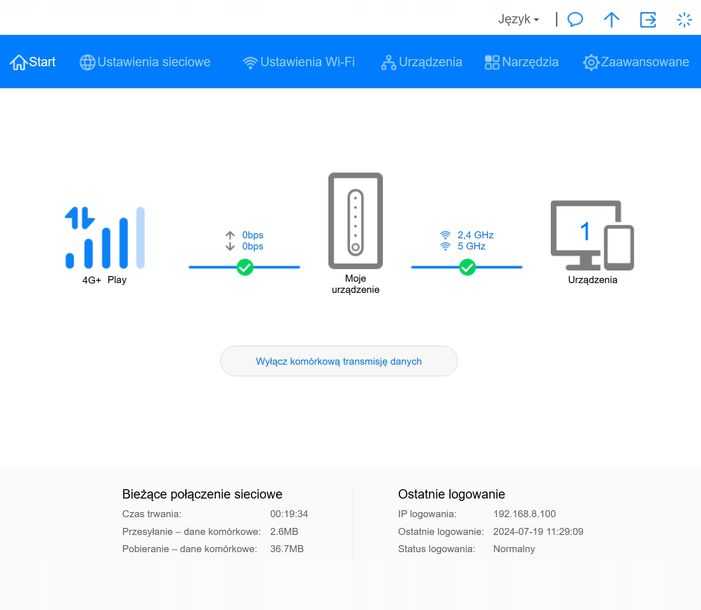
Task: Open Ustawienia Wi-Fi tab
Action: 298,62
